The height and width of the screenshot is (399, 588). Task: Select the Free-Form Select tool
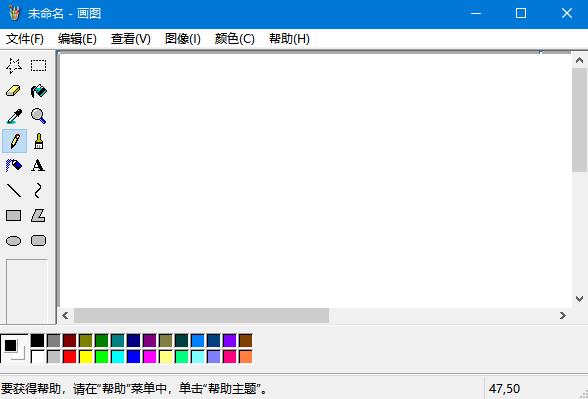14,66
